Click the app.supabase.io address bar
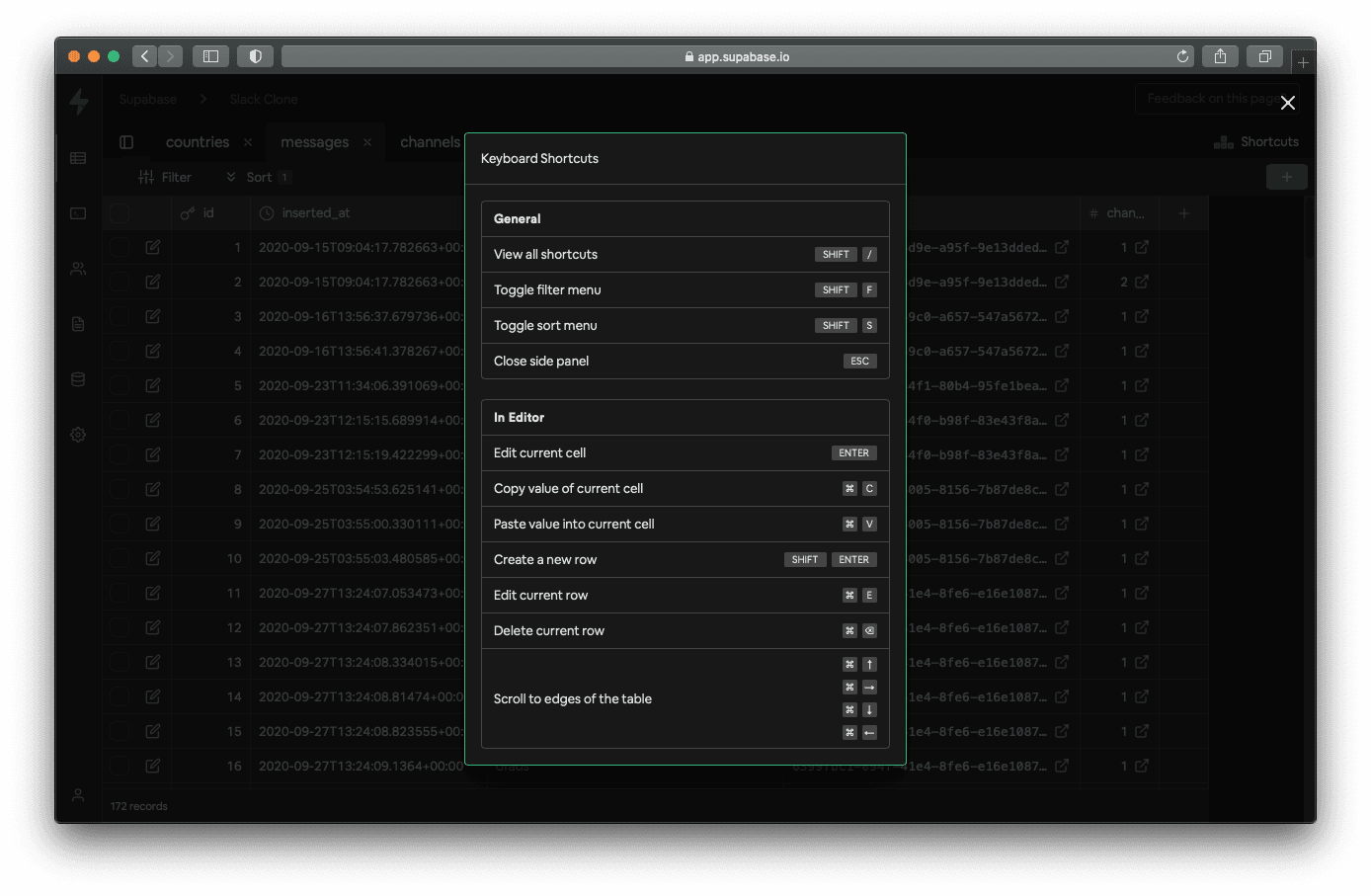This screenshot has height=896, width=1371. (737, 56)
